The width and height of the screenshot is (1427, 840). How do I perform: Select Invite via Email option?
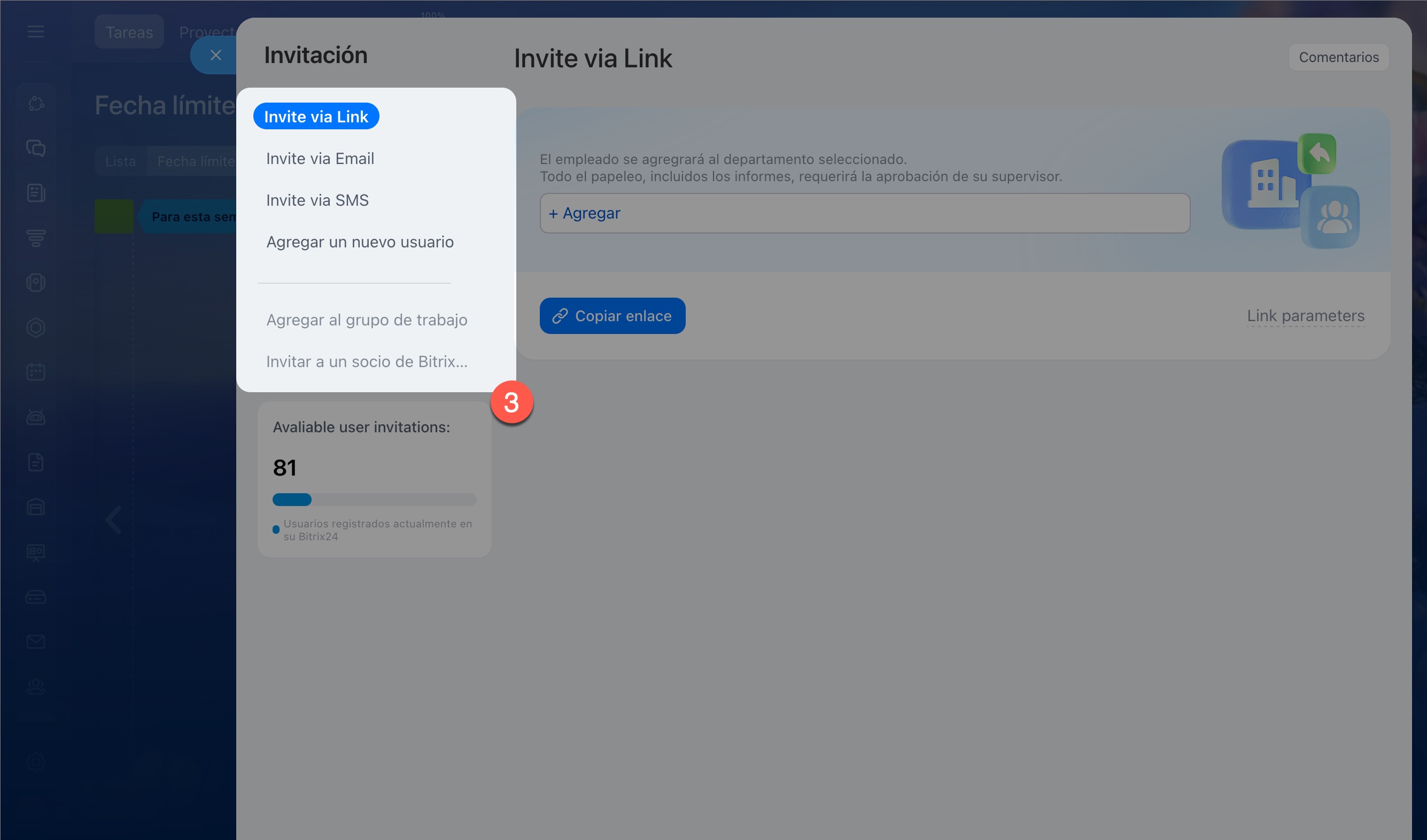coord(320,159)
